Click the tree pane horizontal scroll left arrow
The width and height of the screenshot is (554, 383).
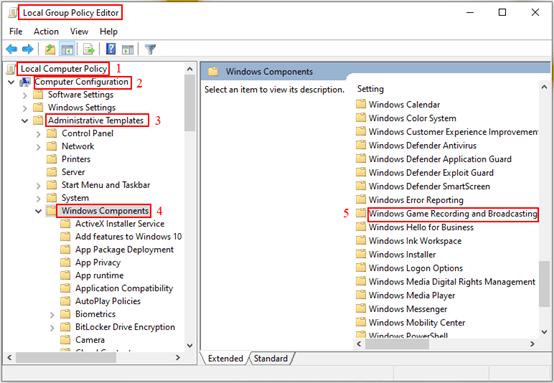(10, 358)
